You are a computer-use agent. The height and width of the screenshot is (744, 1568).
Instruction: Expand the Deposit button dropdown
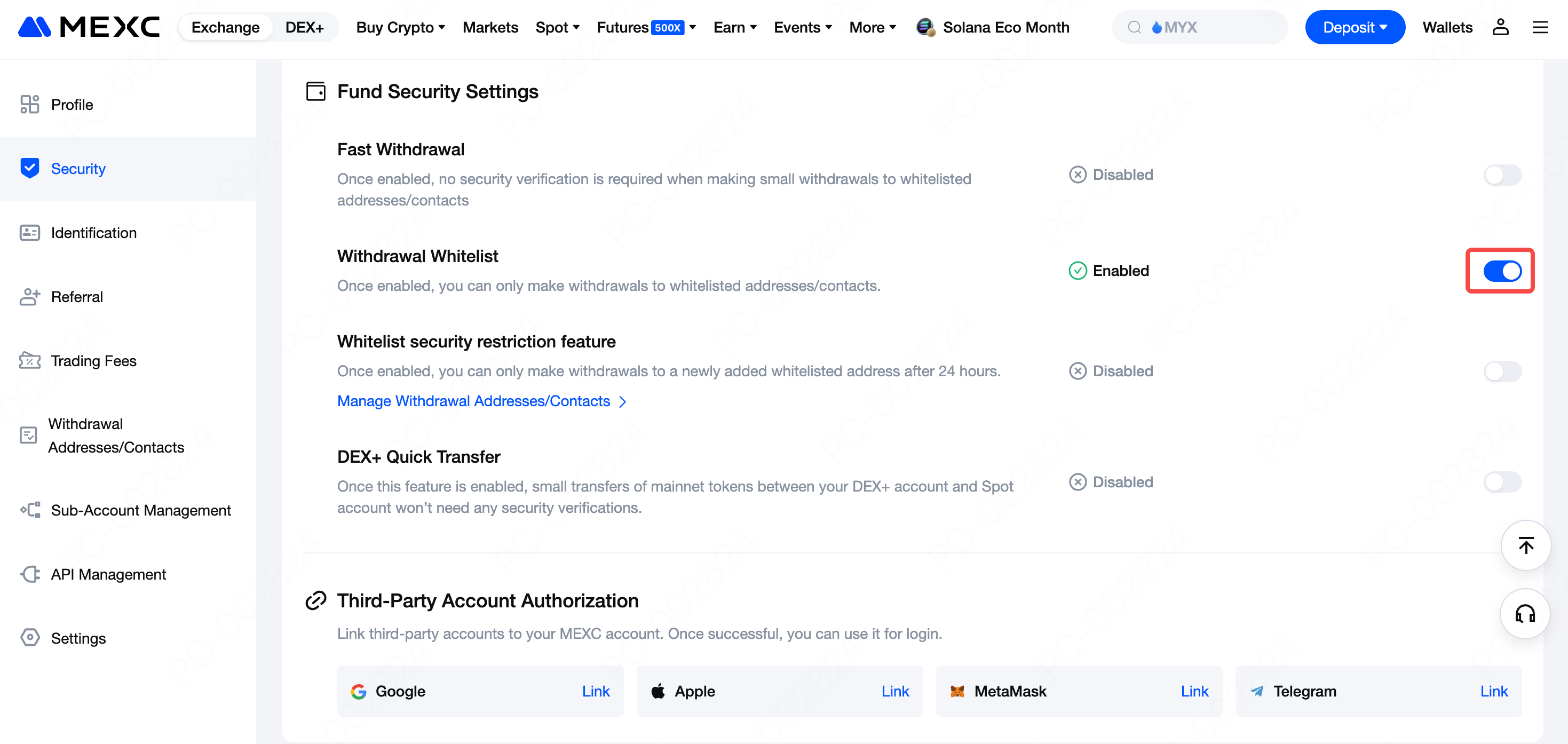pos(1355,27)
